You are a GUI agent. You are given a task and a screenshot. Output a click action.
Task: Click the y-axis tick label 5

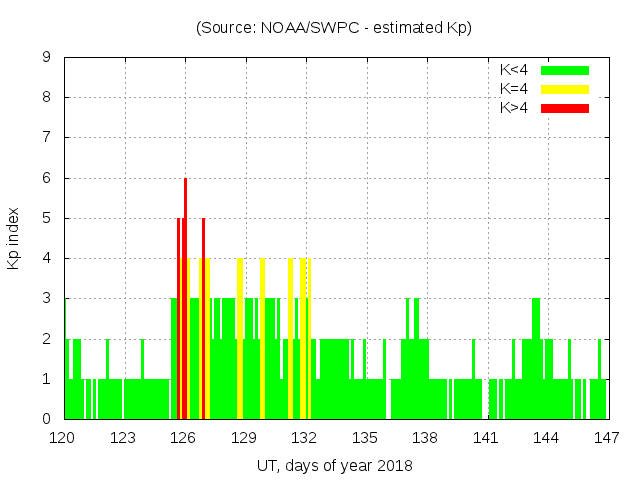pyautogui.click(x=46, y=218)
